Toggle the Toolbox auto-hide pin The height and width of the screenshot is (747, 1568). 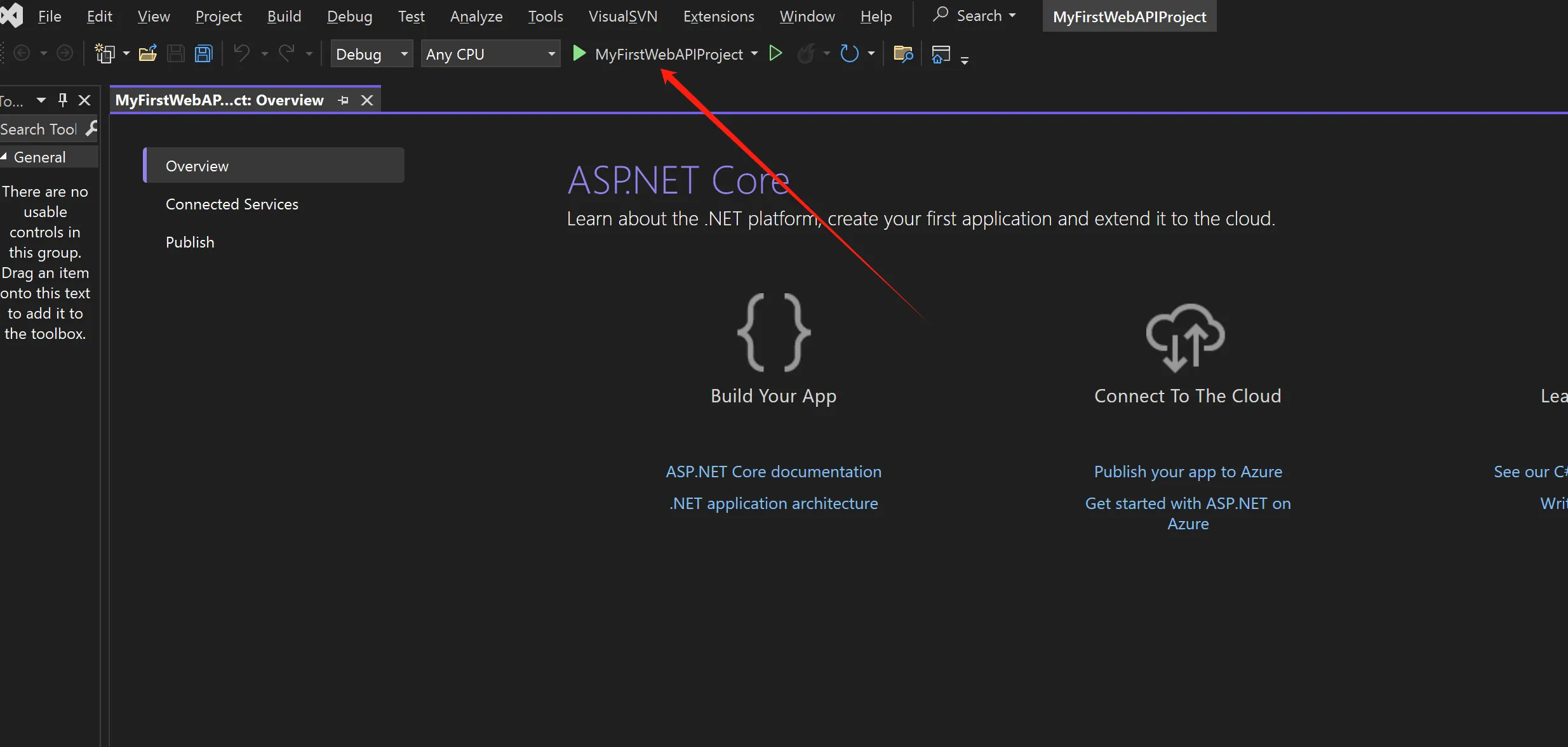tap(62, 100)
